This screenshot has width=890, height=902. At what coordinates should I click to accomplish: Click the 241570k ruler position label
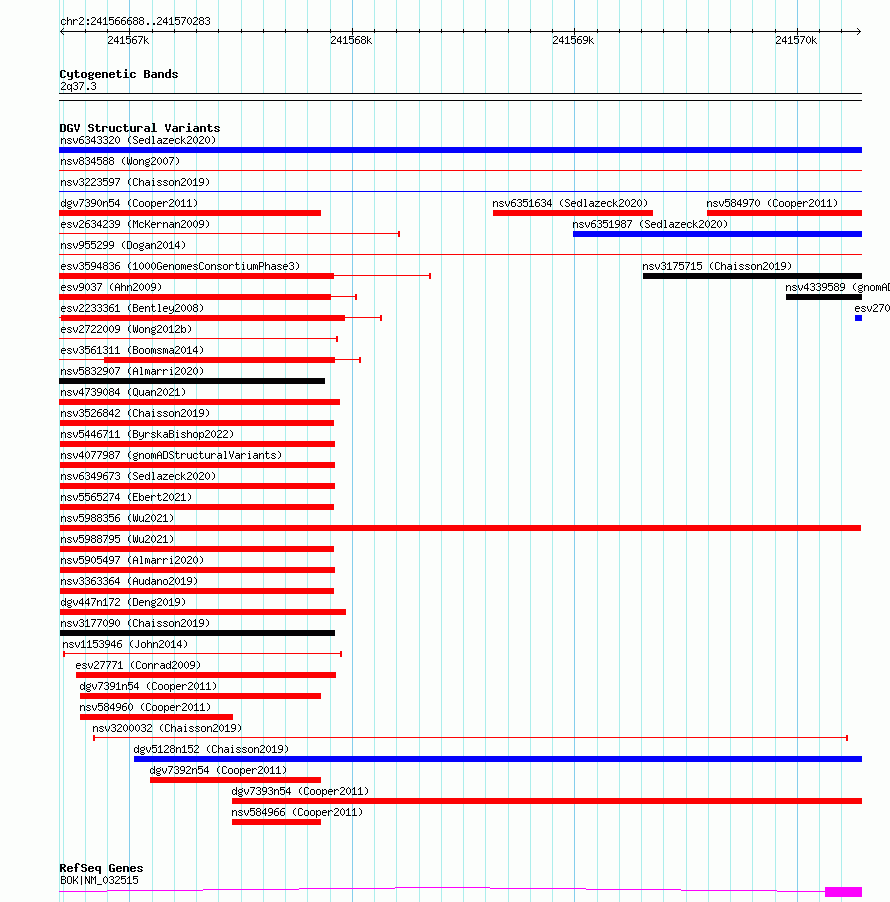796,40
